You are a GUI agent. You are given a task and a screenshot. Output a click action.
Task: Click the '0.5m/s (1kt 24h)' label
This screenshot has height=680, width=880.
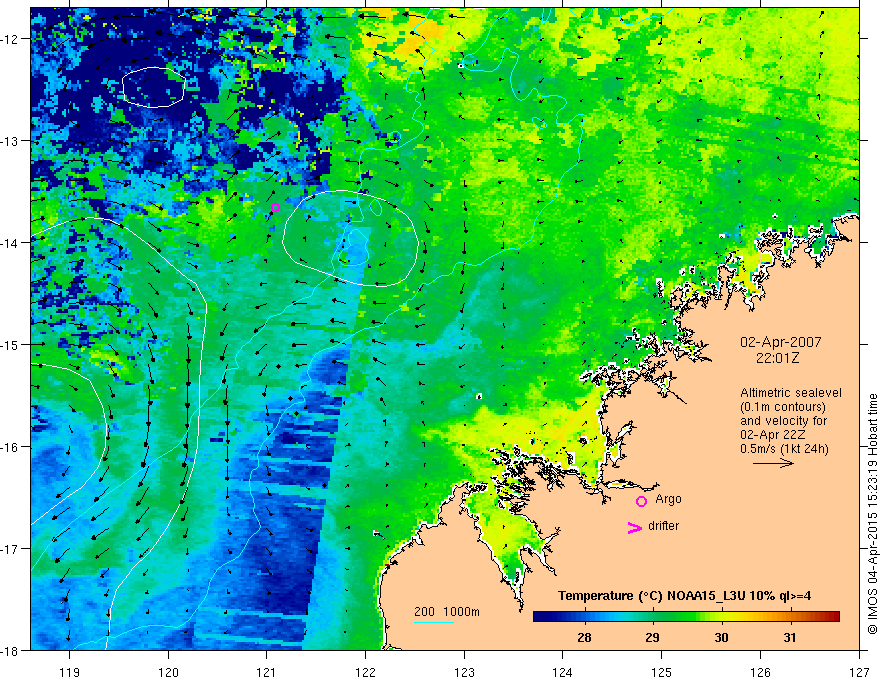coord(784,449)
